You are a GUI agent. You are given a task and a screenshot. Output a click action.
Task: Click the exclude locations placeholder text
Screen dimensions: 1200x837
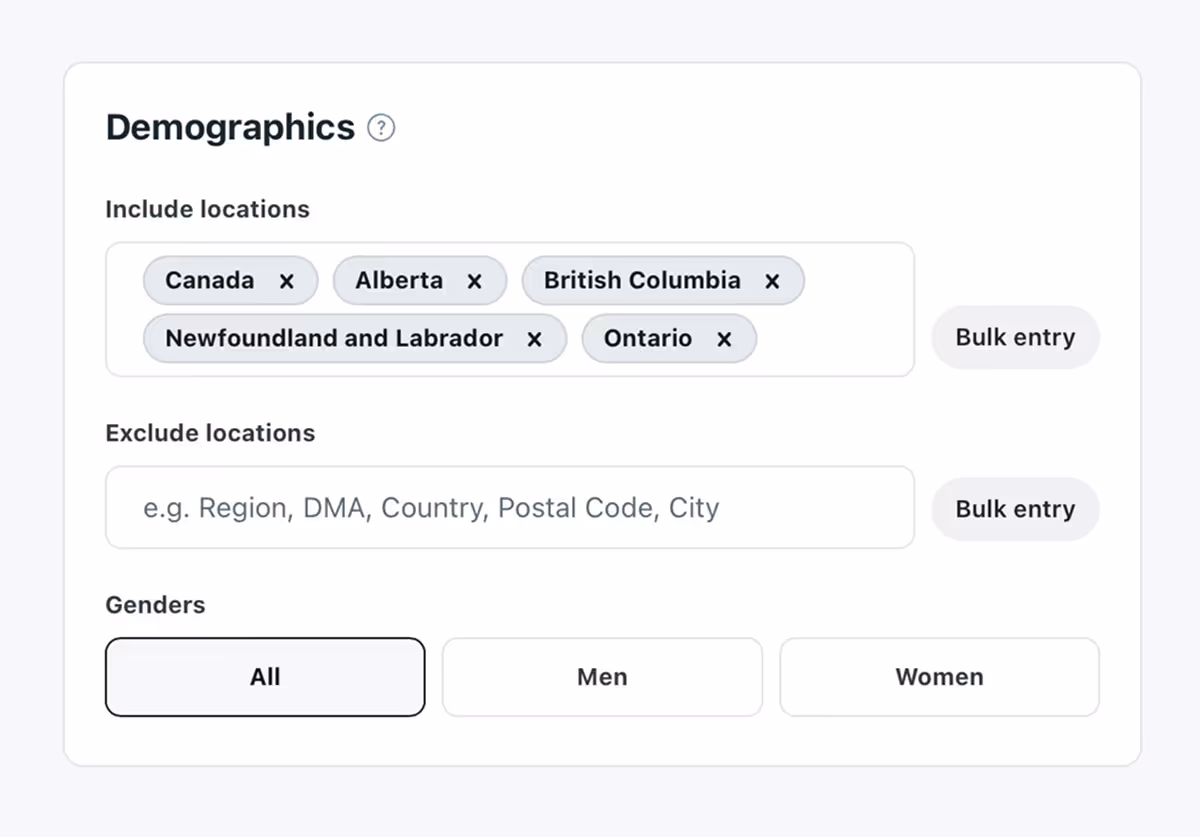pos(430,508)
